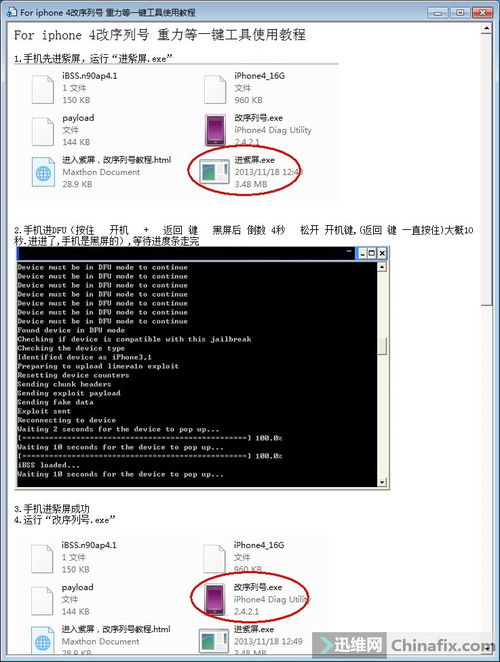Click the upper iPhone4_16G file icon
The height and width of the screenshot is (662, 500).
pos(215,89)
